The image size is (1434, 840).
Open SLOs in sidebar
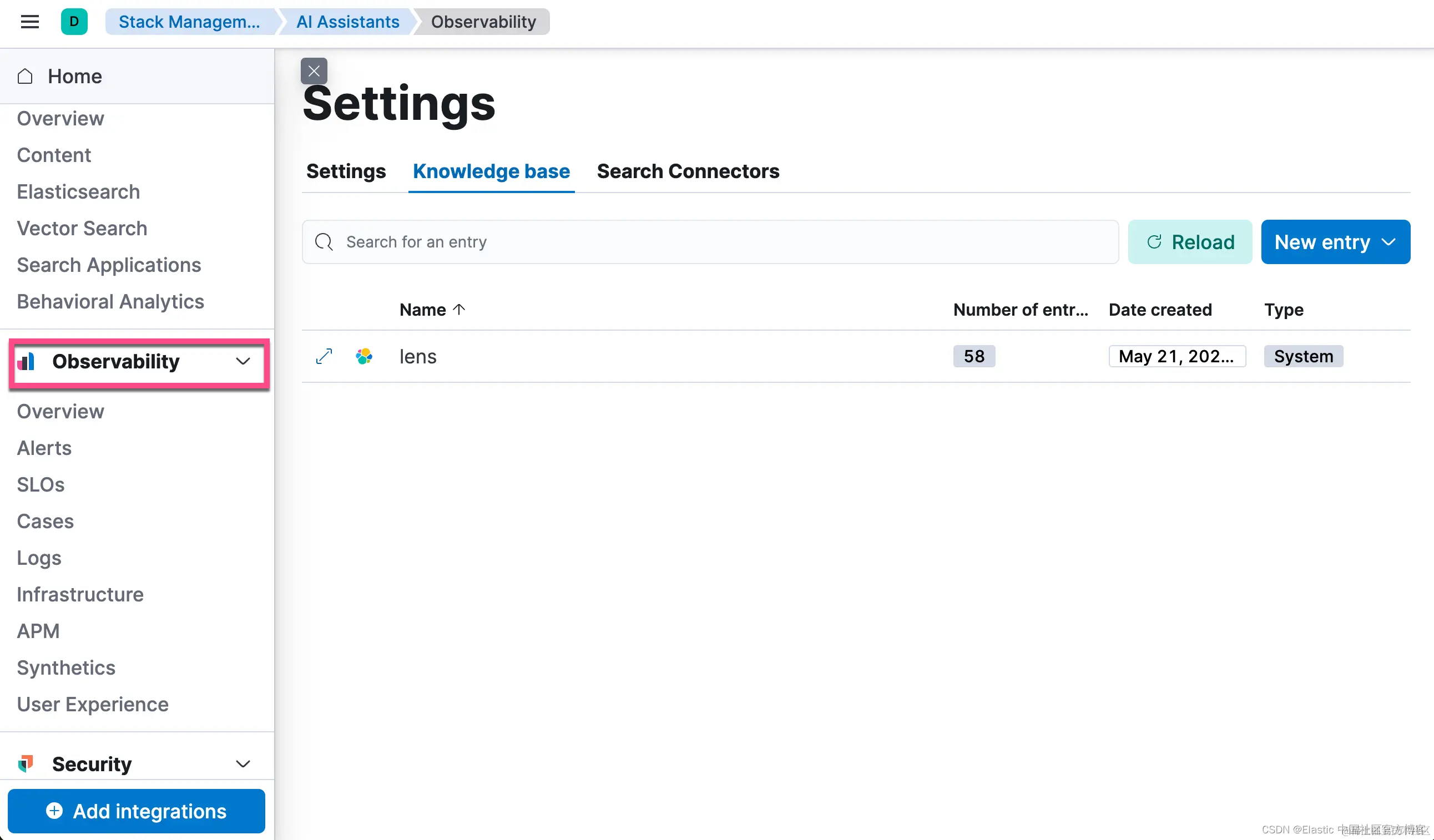click(41, 484)
